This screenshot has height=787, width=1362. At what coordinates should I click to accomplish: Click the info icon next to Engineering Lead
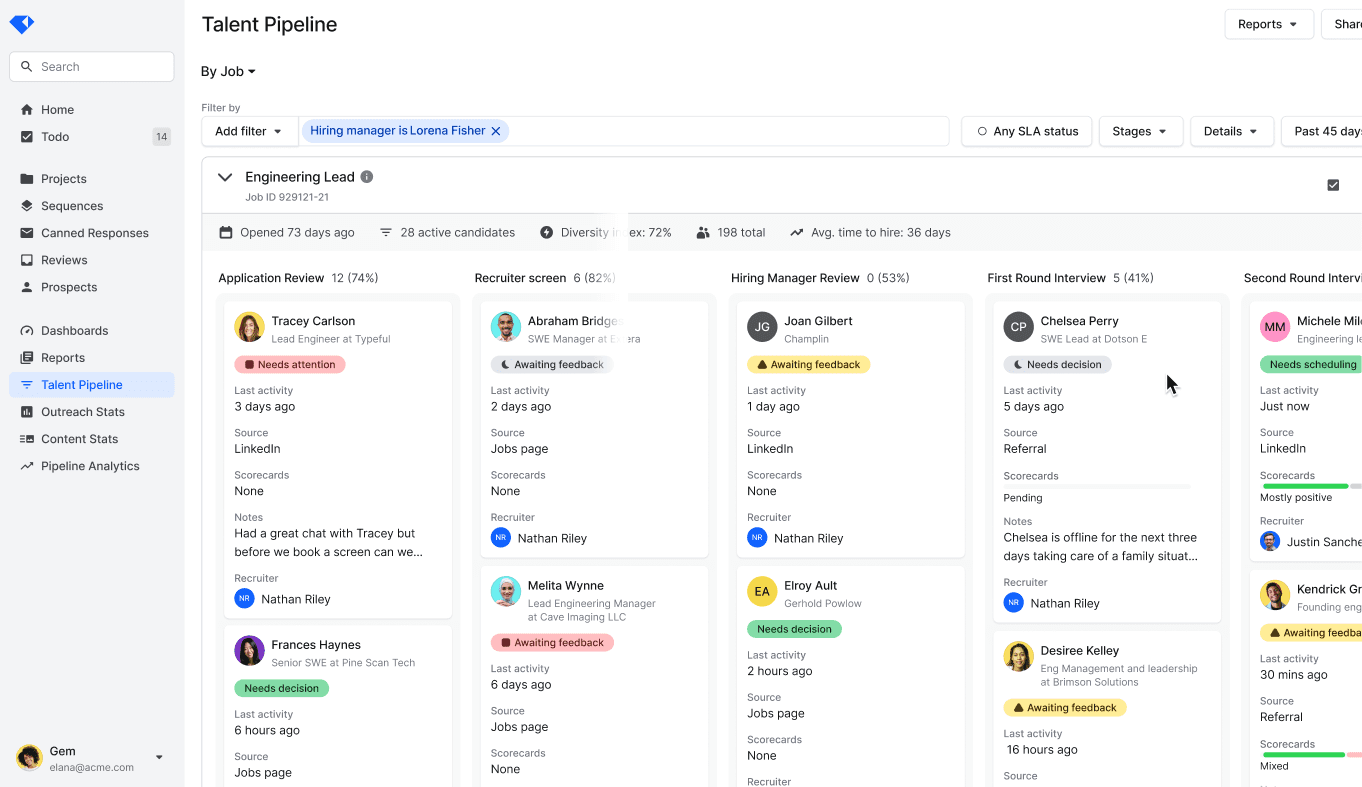coord(366,176)
